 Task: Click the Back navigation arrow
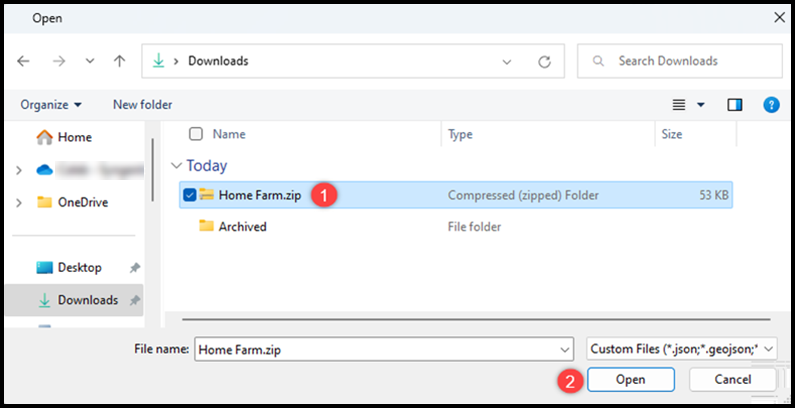pyautogui.click(x=24, y=61)
